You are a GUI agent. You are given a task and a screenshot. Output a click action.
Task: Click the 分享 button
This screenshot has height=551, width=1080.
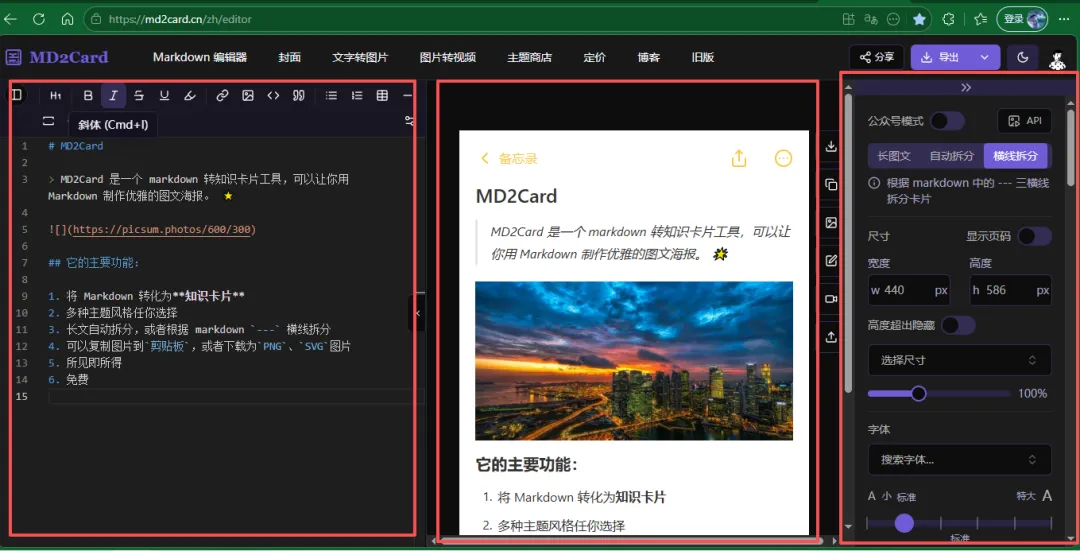coord(877,57)
